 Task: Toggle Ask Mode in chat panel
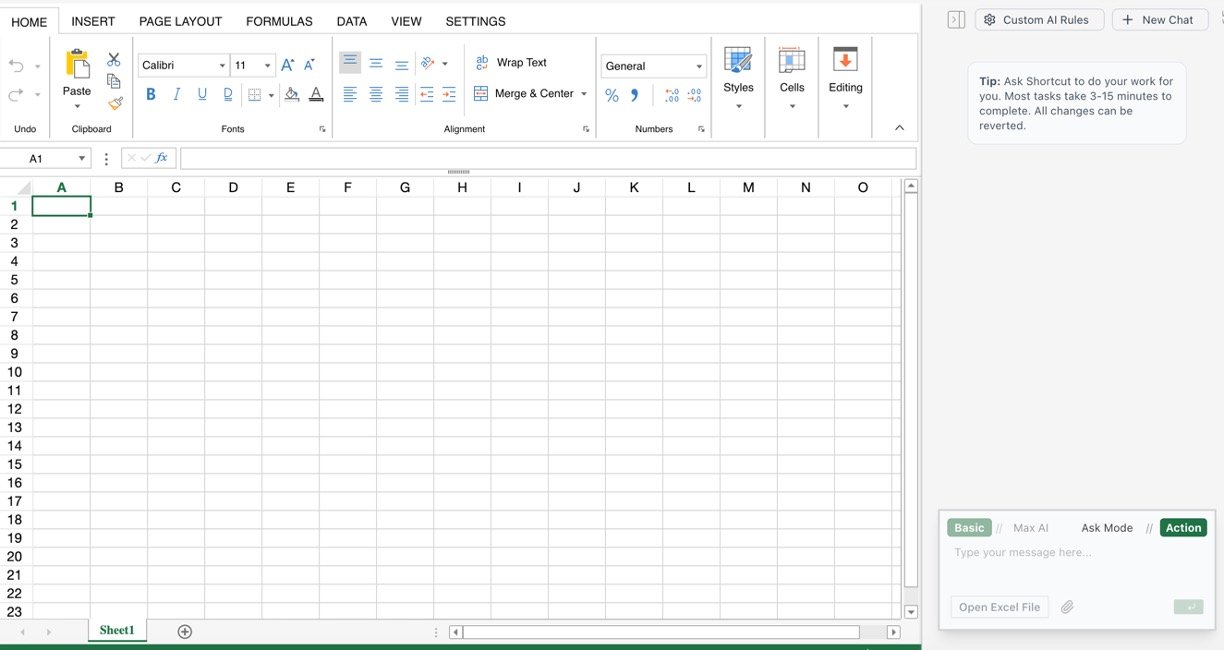click(x=1106, y=528)
